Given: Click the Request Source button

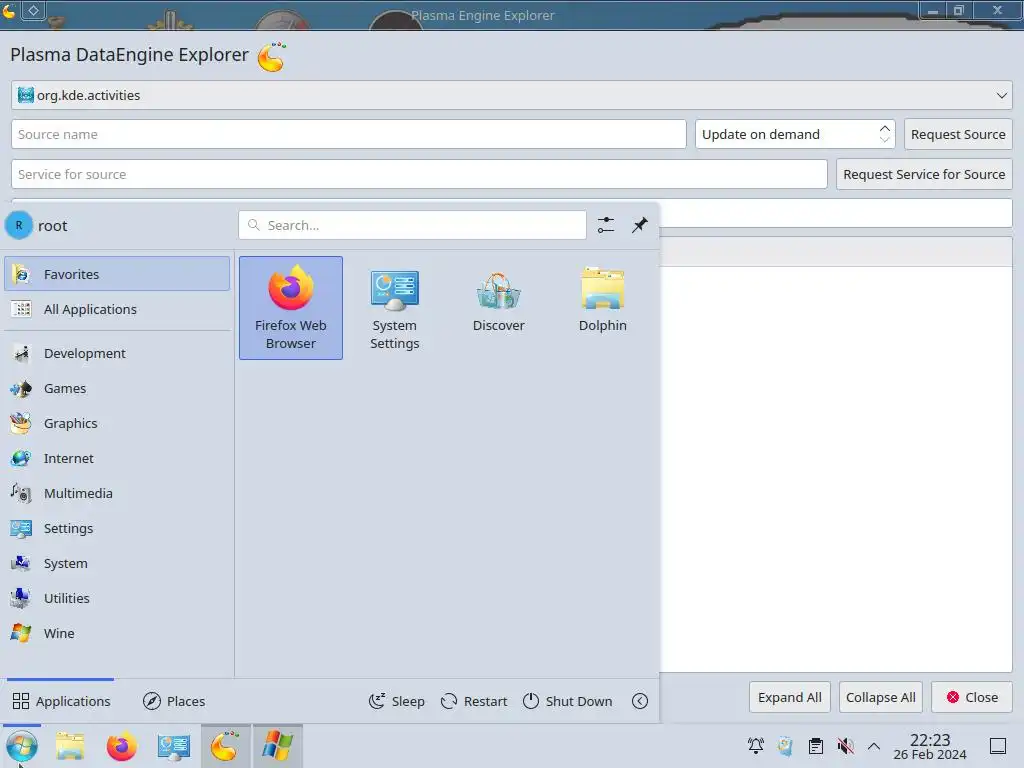Looking at the screenshot, I should coord(958,135).
